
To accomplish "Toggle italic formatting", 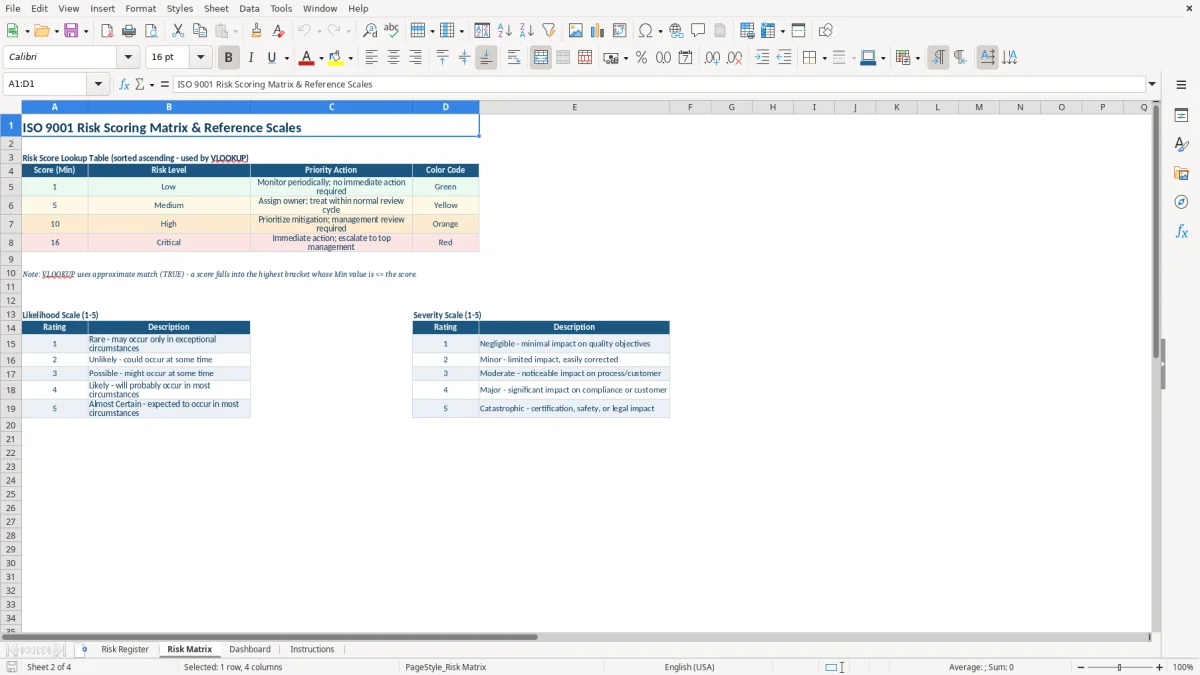I will point(250,58).
